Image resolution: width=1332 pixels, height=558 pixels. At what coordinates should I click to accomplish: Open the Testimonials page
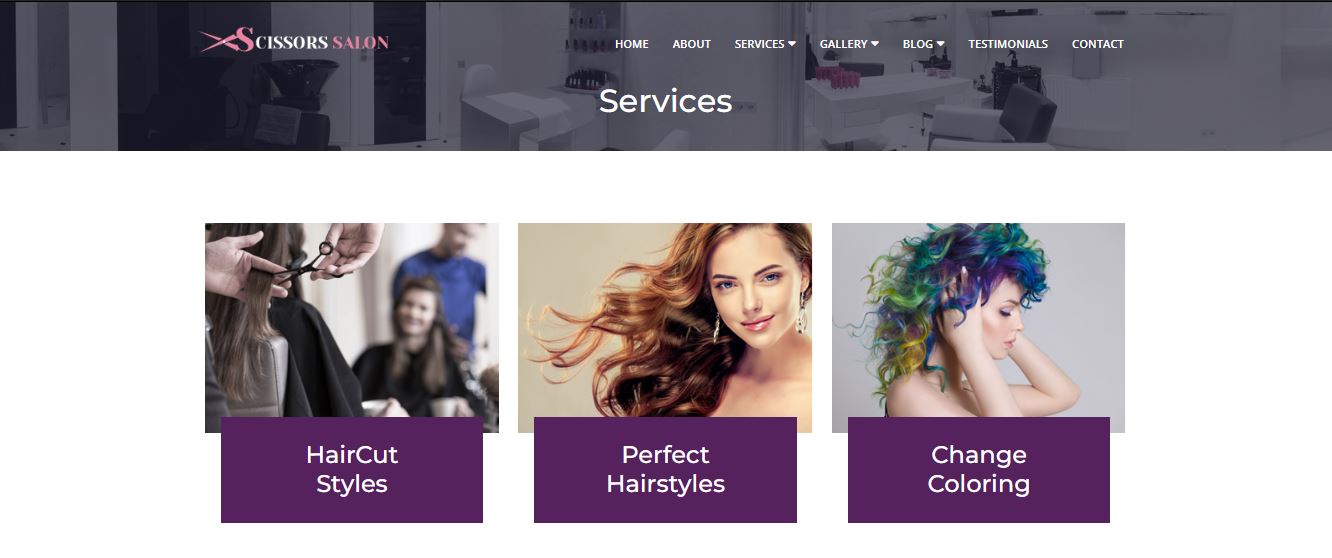1008,44
